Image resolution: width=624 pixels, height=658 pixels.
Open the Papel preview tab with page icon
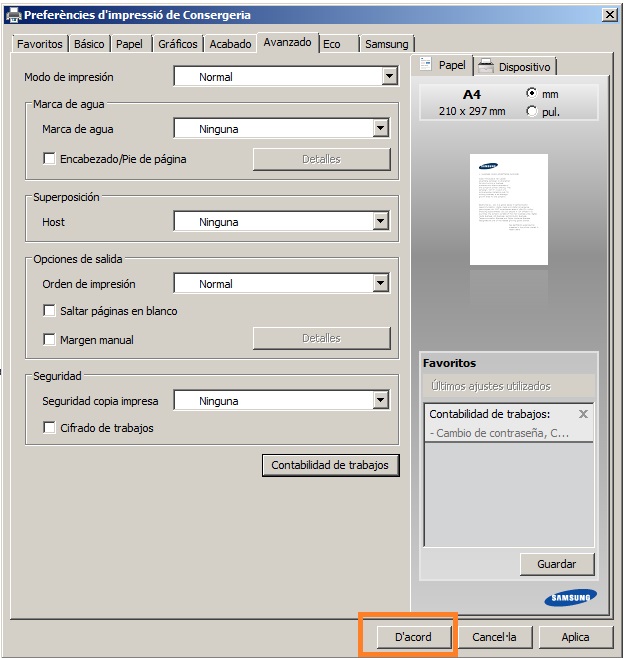(442, 65)
